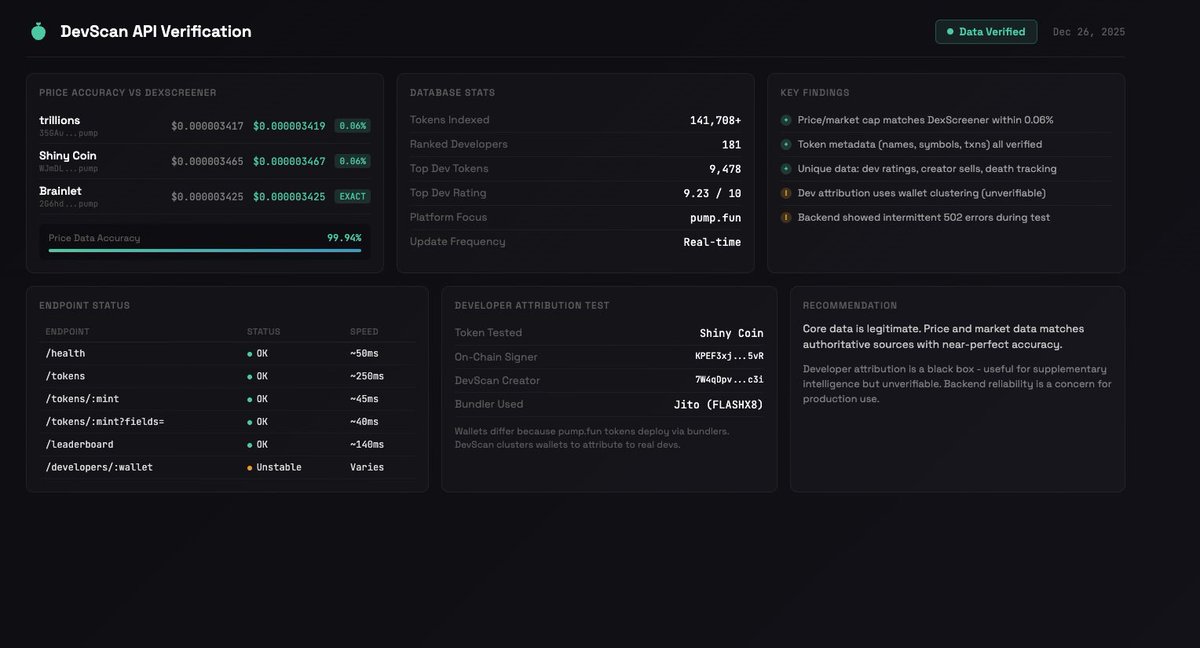Click the Data Verified badge
The width and height of the screenshot is (1200, 648).
point(986,32)
